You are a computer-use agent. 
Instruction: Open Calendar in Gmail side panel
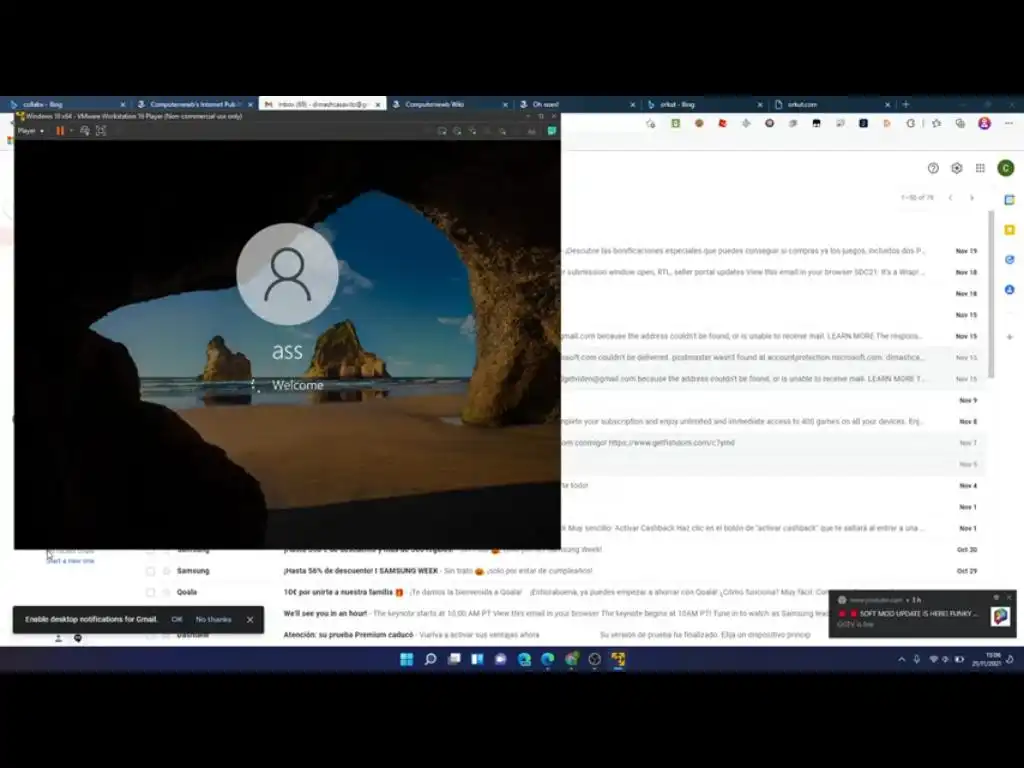(1010, 200)
